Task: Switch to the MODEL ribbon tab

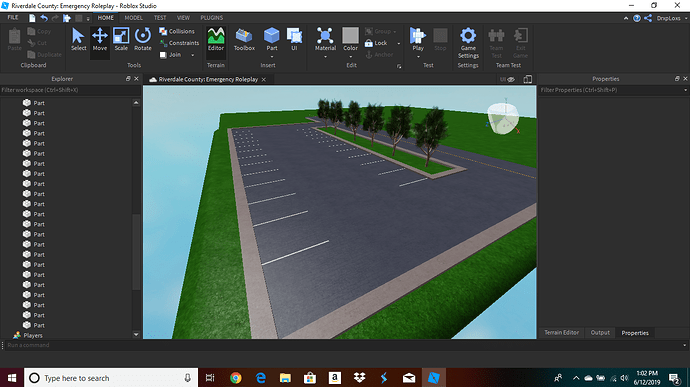Action: pos(133,18)
